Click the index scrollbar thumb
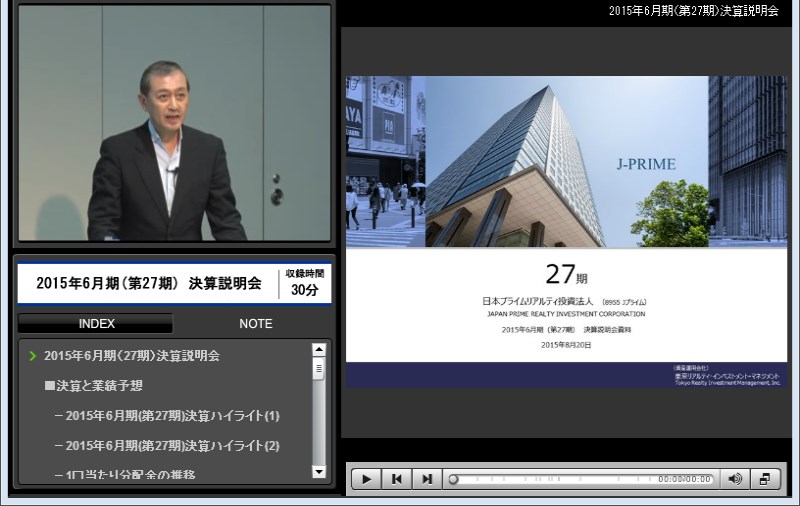The width and height of the screenshot is (800, 506). (319, 368)
